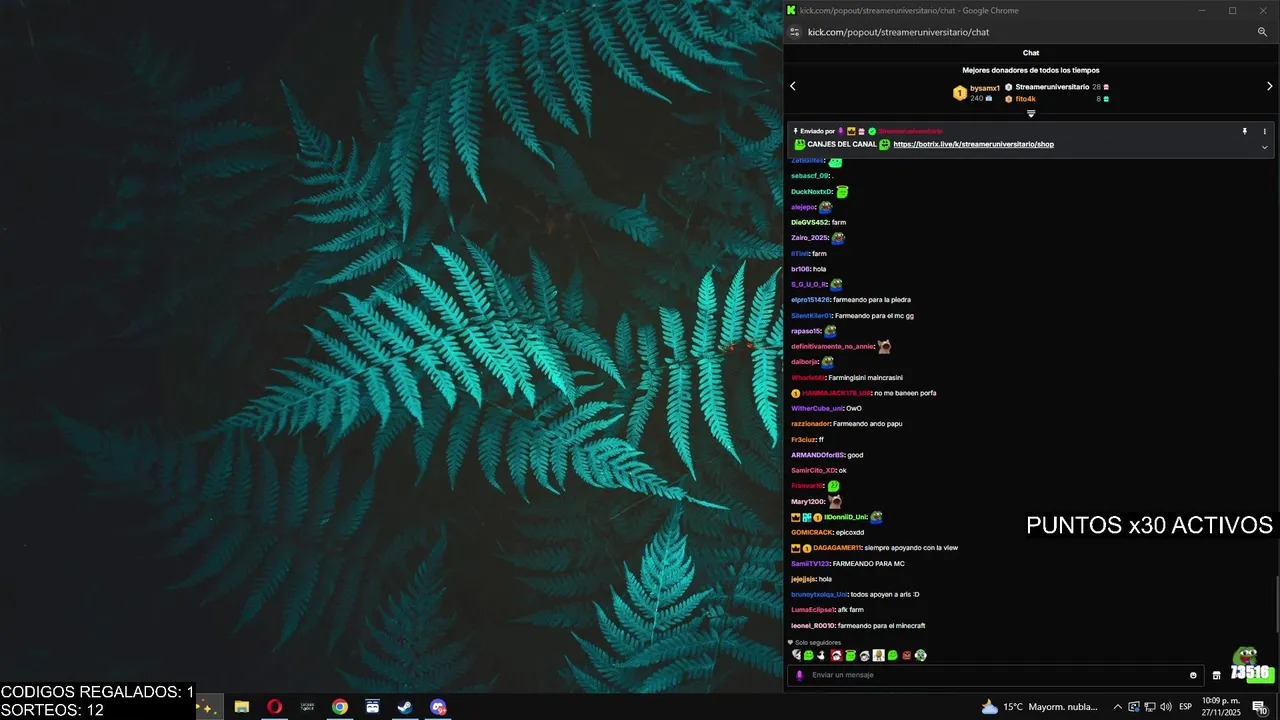Expand the pinned message with chevron
Image resolution: width=1280 pixels, height=720 pixels.
coord(1264,147)
